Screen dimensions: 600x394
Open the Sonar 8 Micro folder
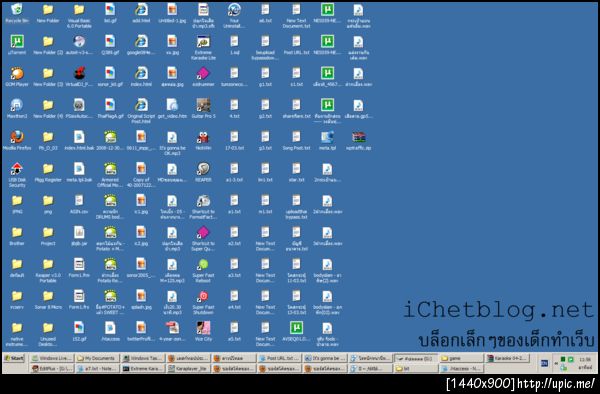pyautogui.click(x=48, y=300)
